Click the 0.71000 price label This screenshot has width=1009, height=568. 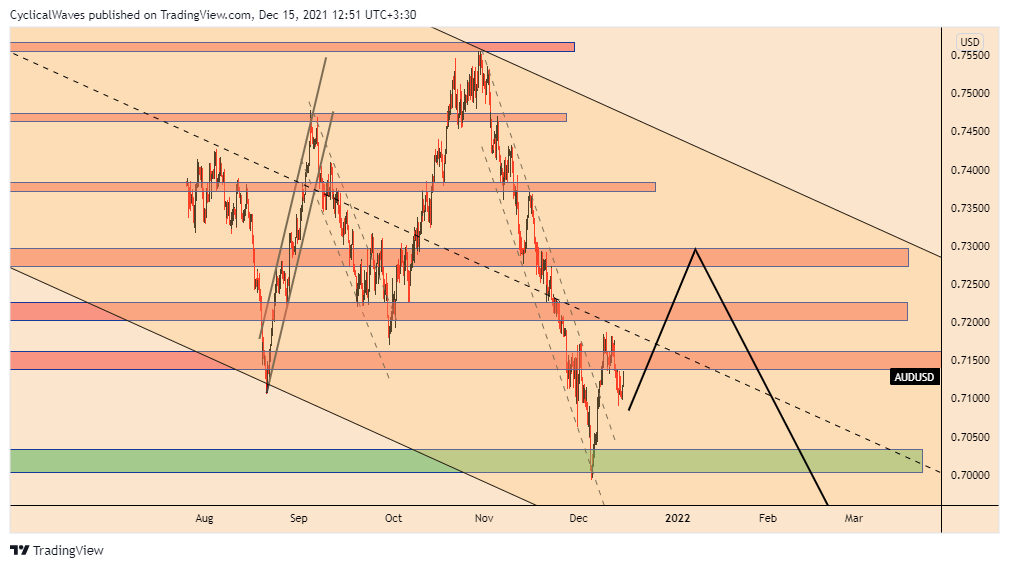click(x=970, y=399)
